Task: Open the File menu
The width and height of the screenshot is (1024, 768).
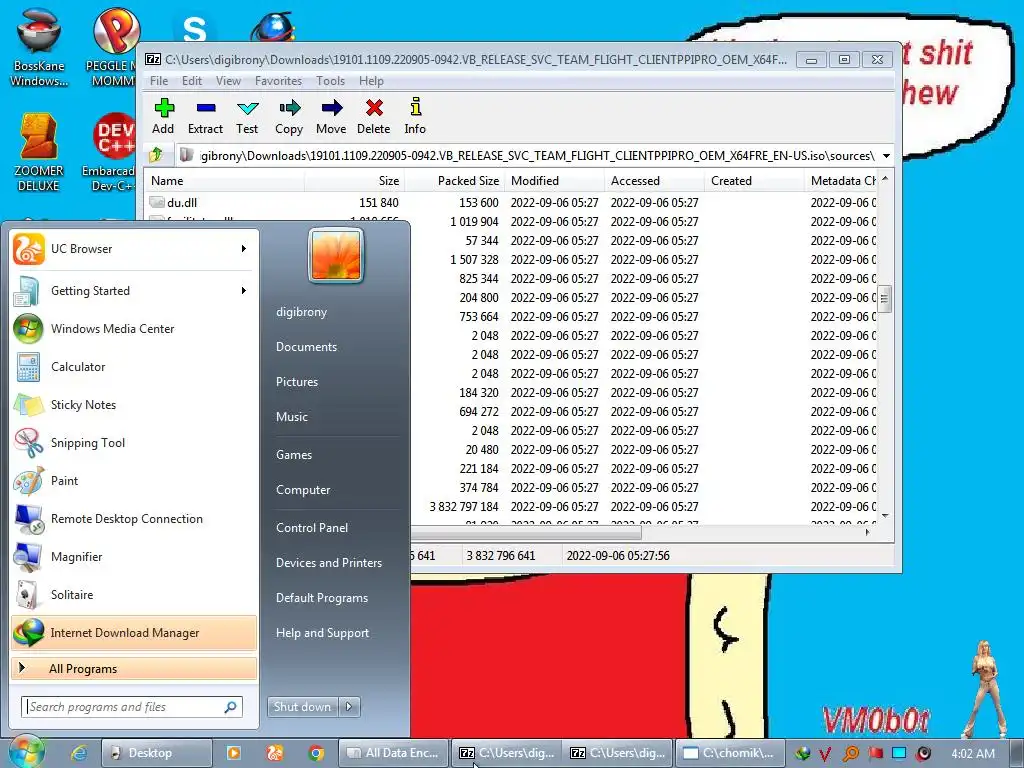Action: click(159, 81)
